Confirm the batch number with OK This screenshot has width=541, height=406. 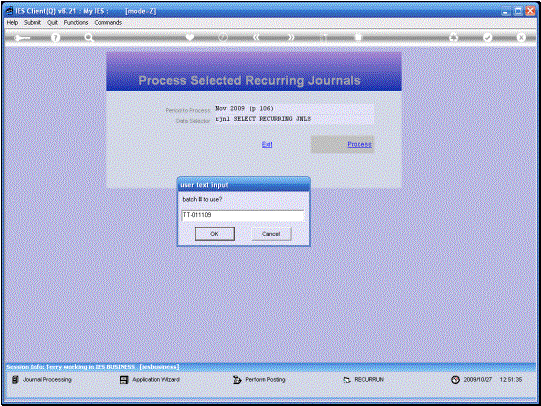pos(215,234)
